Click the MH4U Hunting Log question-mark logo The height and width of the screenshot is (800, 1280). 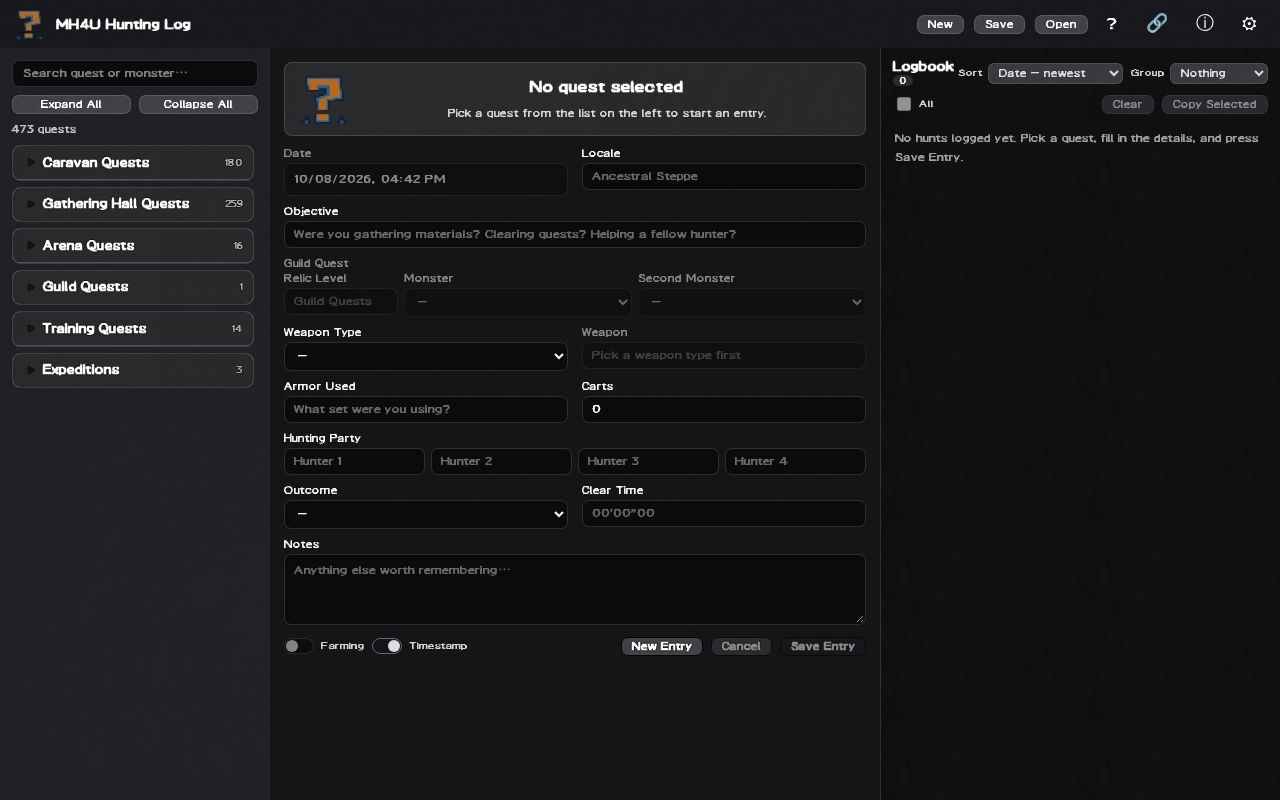tap(30, 24)
